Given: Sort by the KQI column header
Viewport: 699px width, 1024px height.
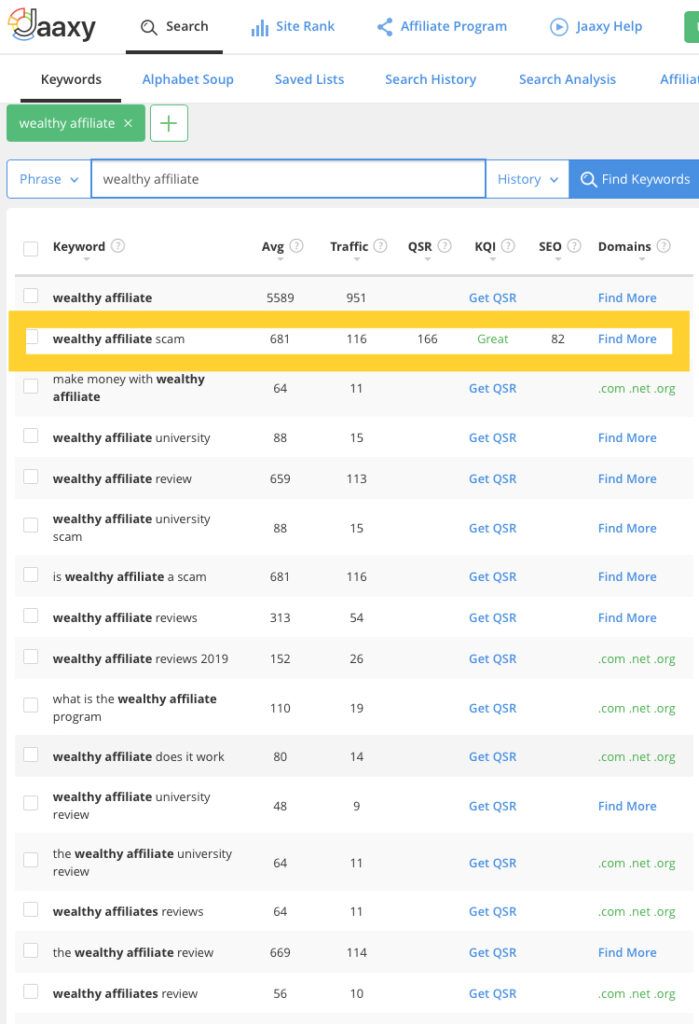Looking at the screenshot, I should click(x=485, y=247).
